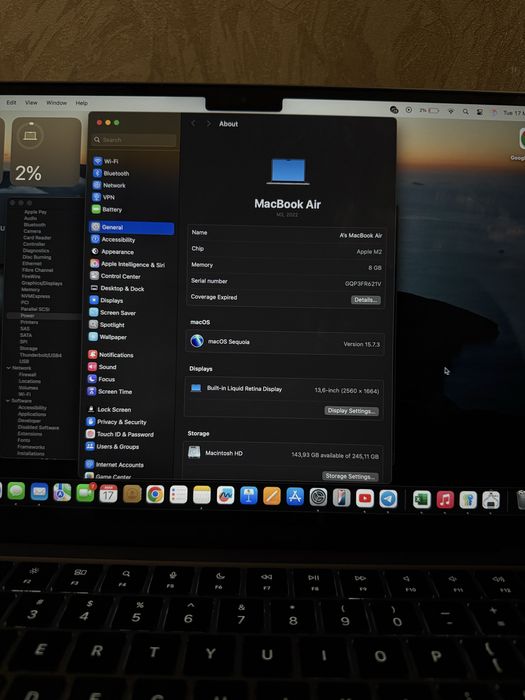Viewport: 525px width, 700px height.
Task: Open Users & Groups settings
Action: [x=112, y=446]
